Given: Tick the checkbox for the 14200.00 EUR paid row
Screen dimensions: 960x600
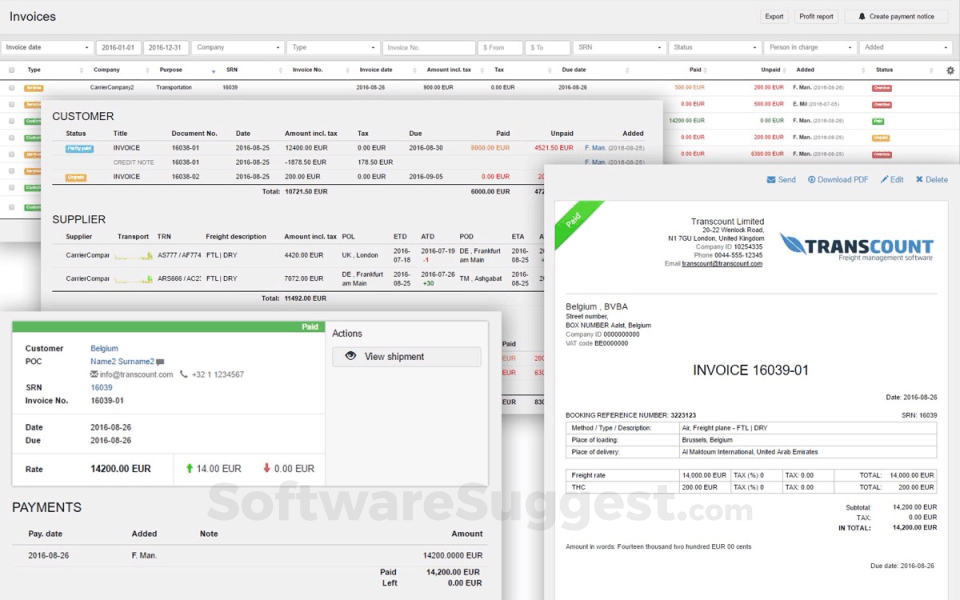Looking at the screenshot, I should (x=12, y=121).
